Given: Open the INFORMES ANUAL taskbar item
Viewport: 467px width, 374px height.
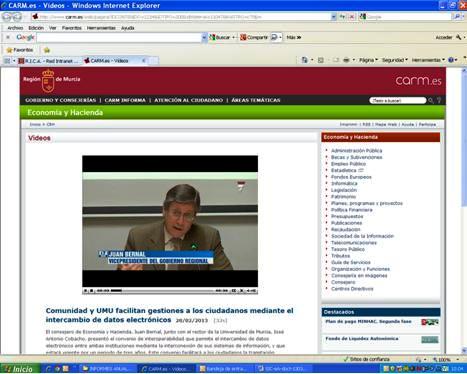Looking at the screenshot, I should tap(109, 369).
